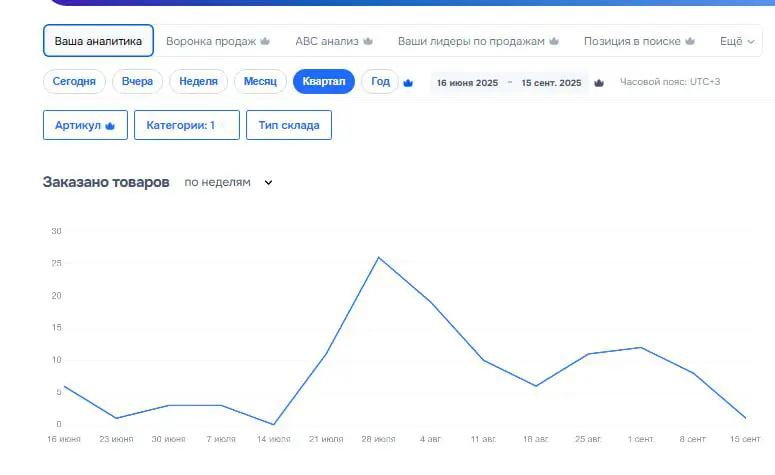Select the Вчера period
Screen dimensions: 775x475
[137, 82]
